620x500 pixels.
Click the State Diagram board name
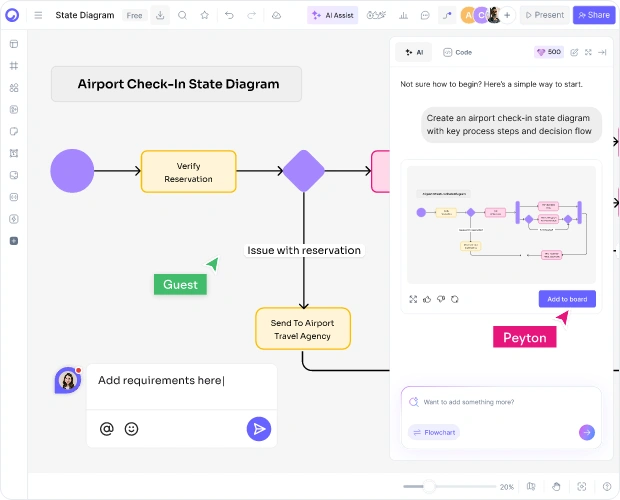coord(85,15)
